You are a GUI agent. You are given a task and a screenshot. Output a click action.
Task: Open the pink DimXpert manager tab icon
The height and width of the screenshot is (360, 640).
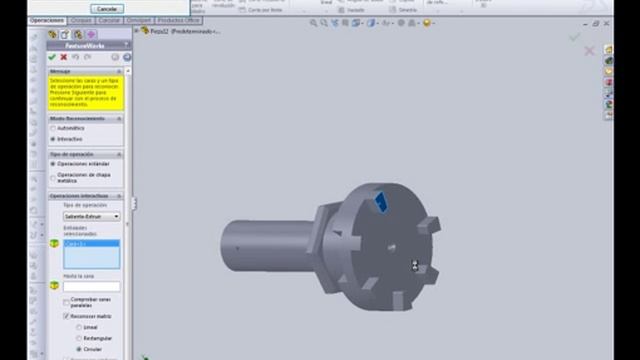click(91, 34)
